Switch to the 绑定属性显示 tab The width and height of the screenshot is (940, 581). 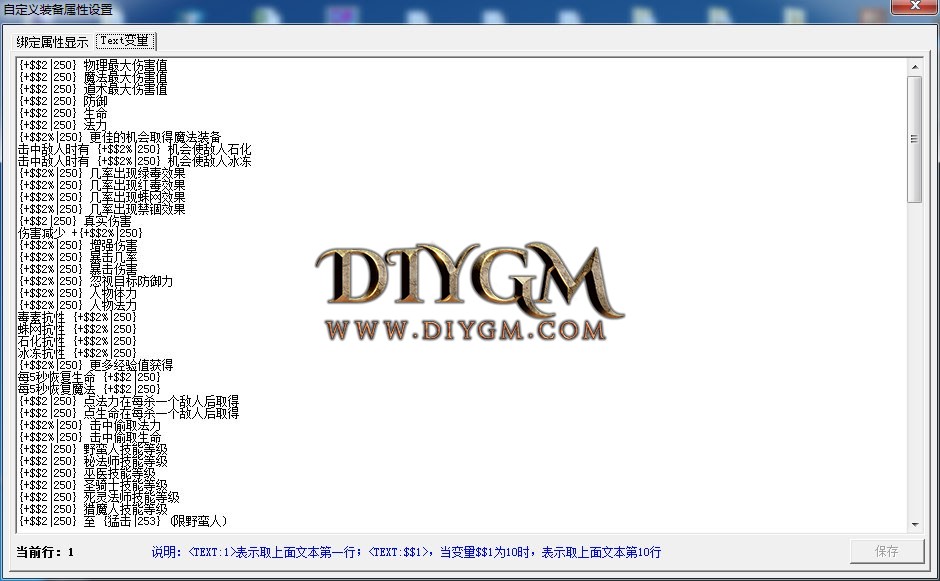click(52, 42)
